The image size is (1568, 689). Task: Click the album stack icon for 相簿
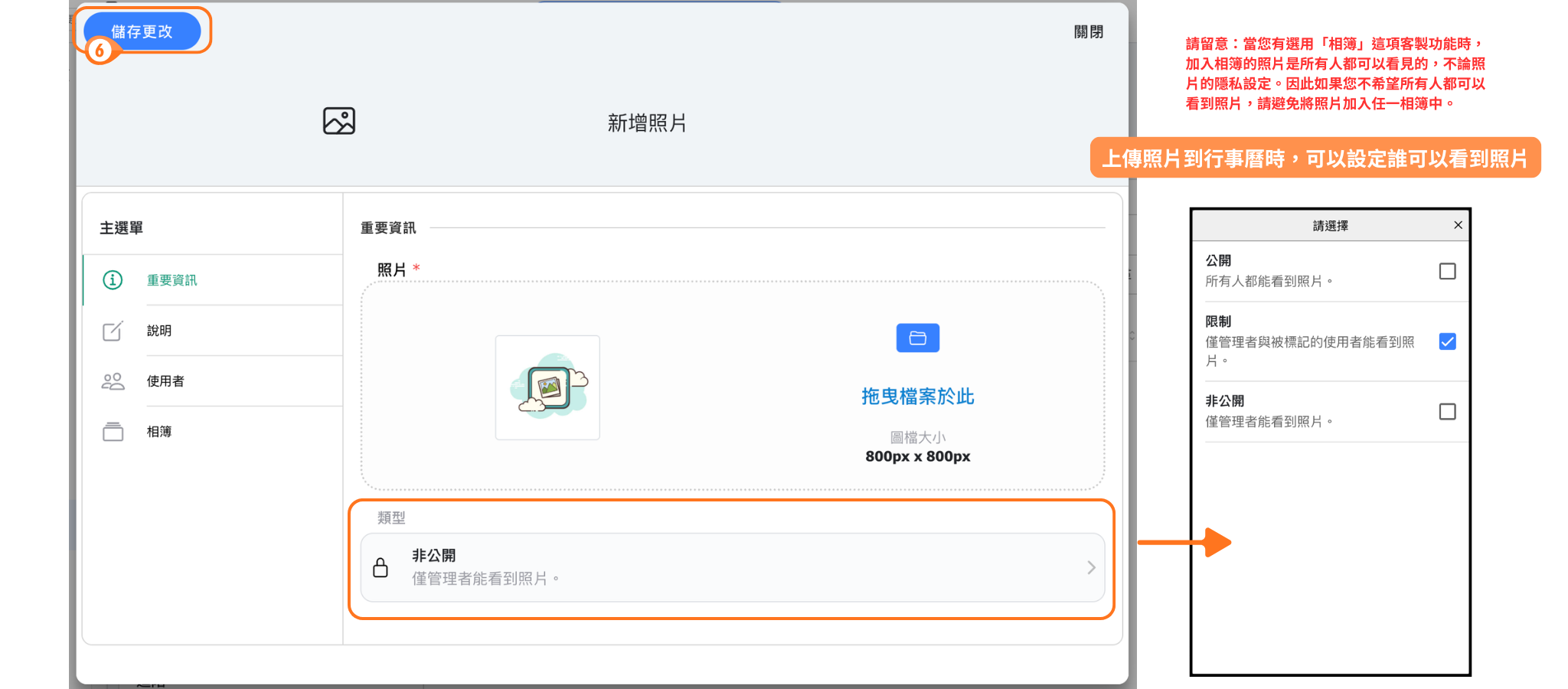pyautogui.click(x=113, y=432)
